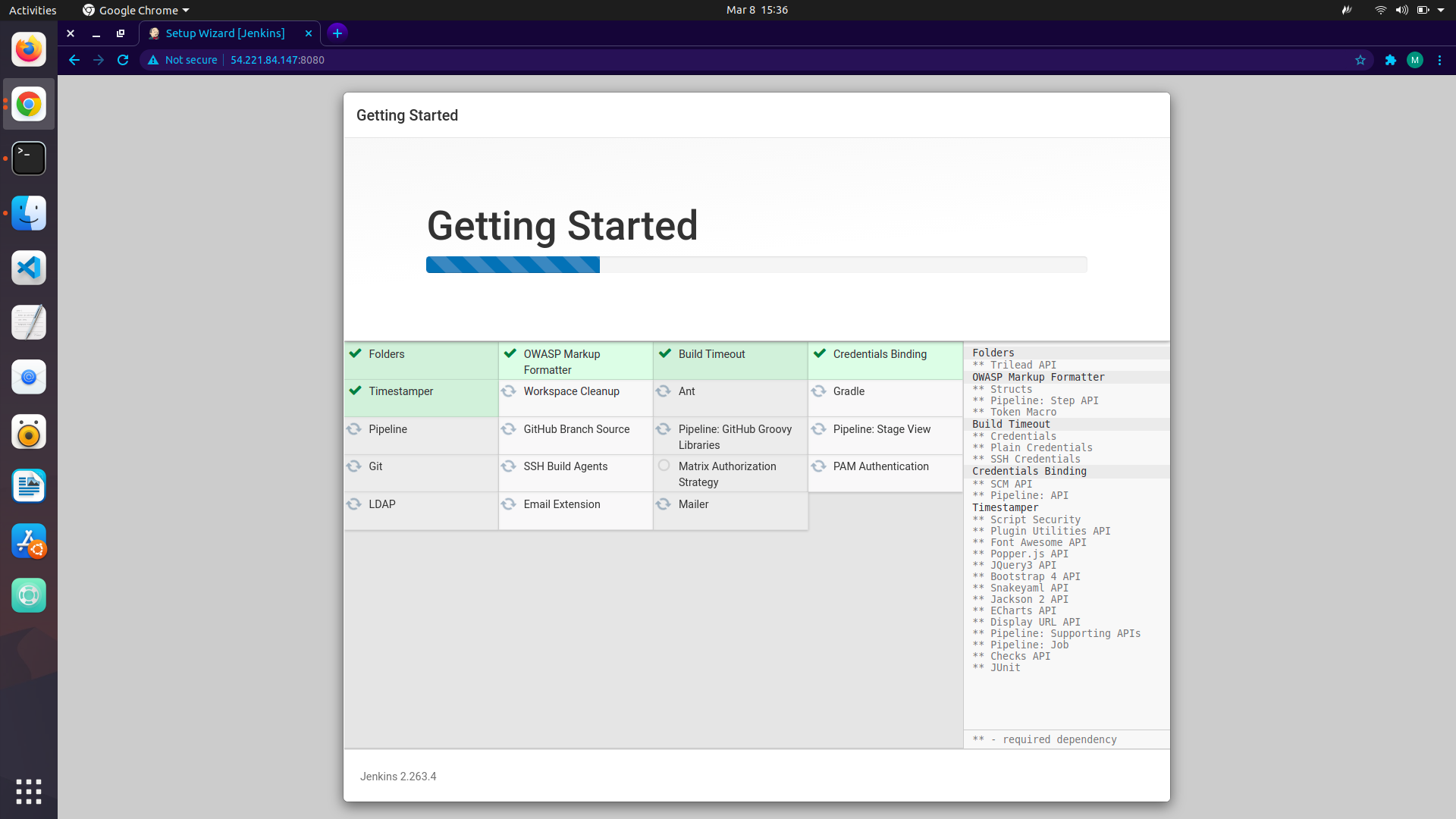The image size is (1456, 819).
Task: Show the applications grid
Action: pos(29,792)
